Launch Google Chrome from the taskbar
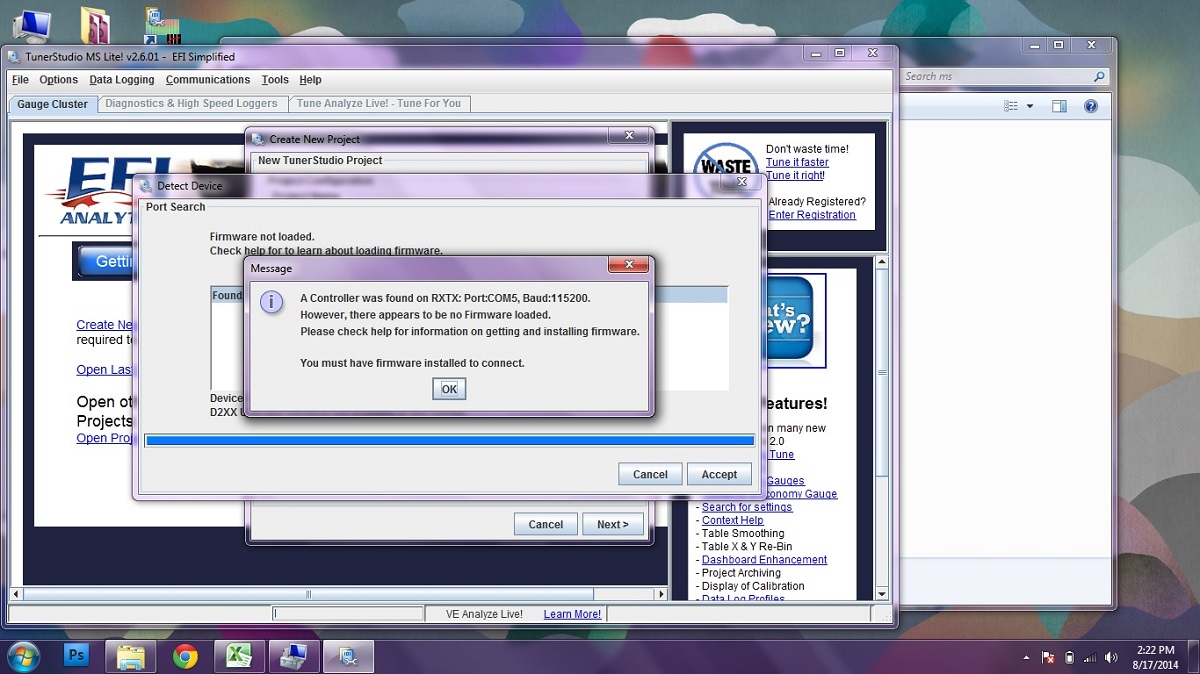This screenshot has height=674, width=1200. (x=185, y=656)
